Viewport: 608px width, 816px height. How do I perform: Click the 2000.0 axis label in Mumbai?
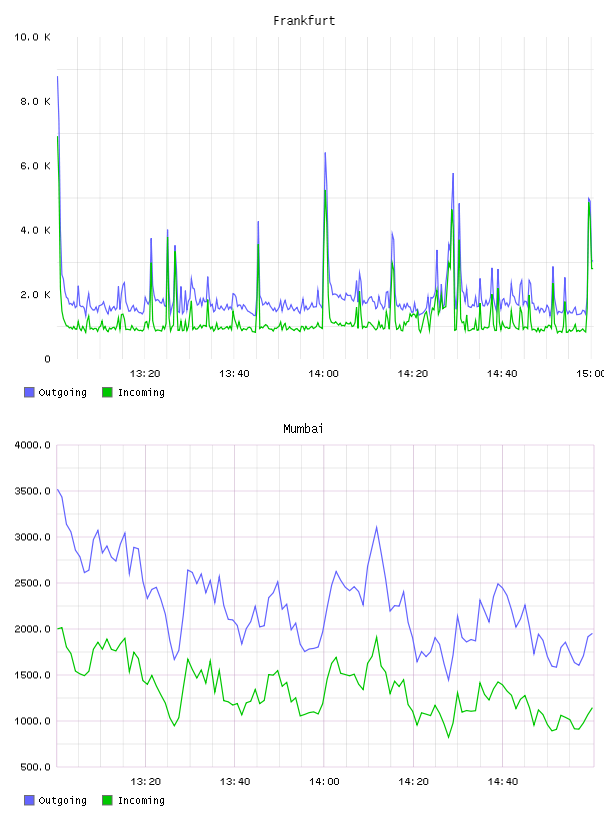[x=32, y=629]
